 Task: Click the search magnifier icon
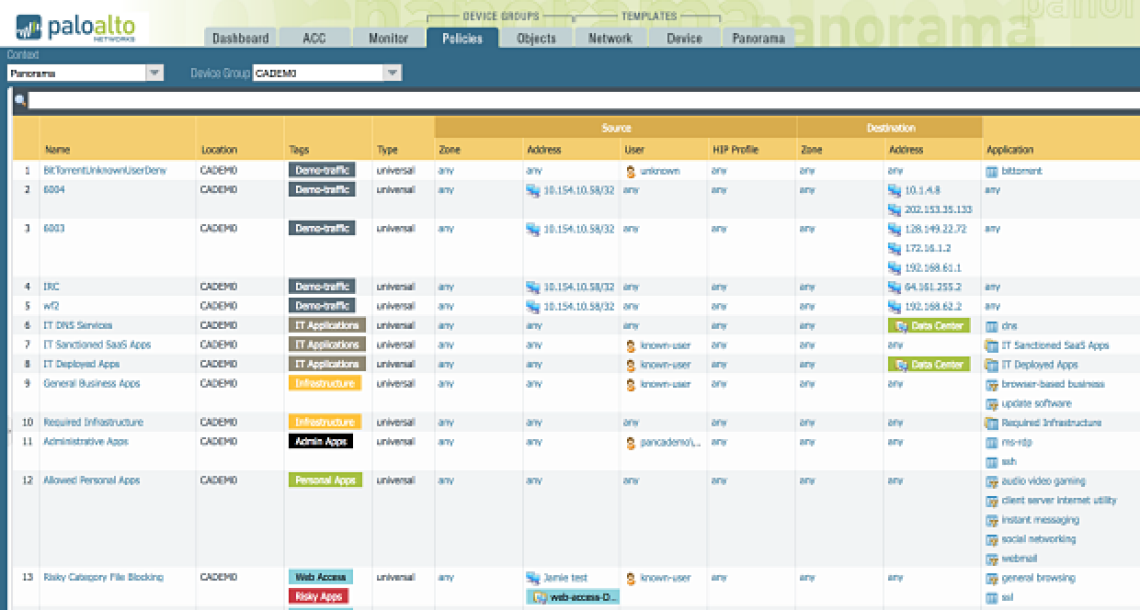coord(19,100)
